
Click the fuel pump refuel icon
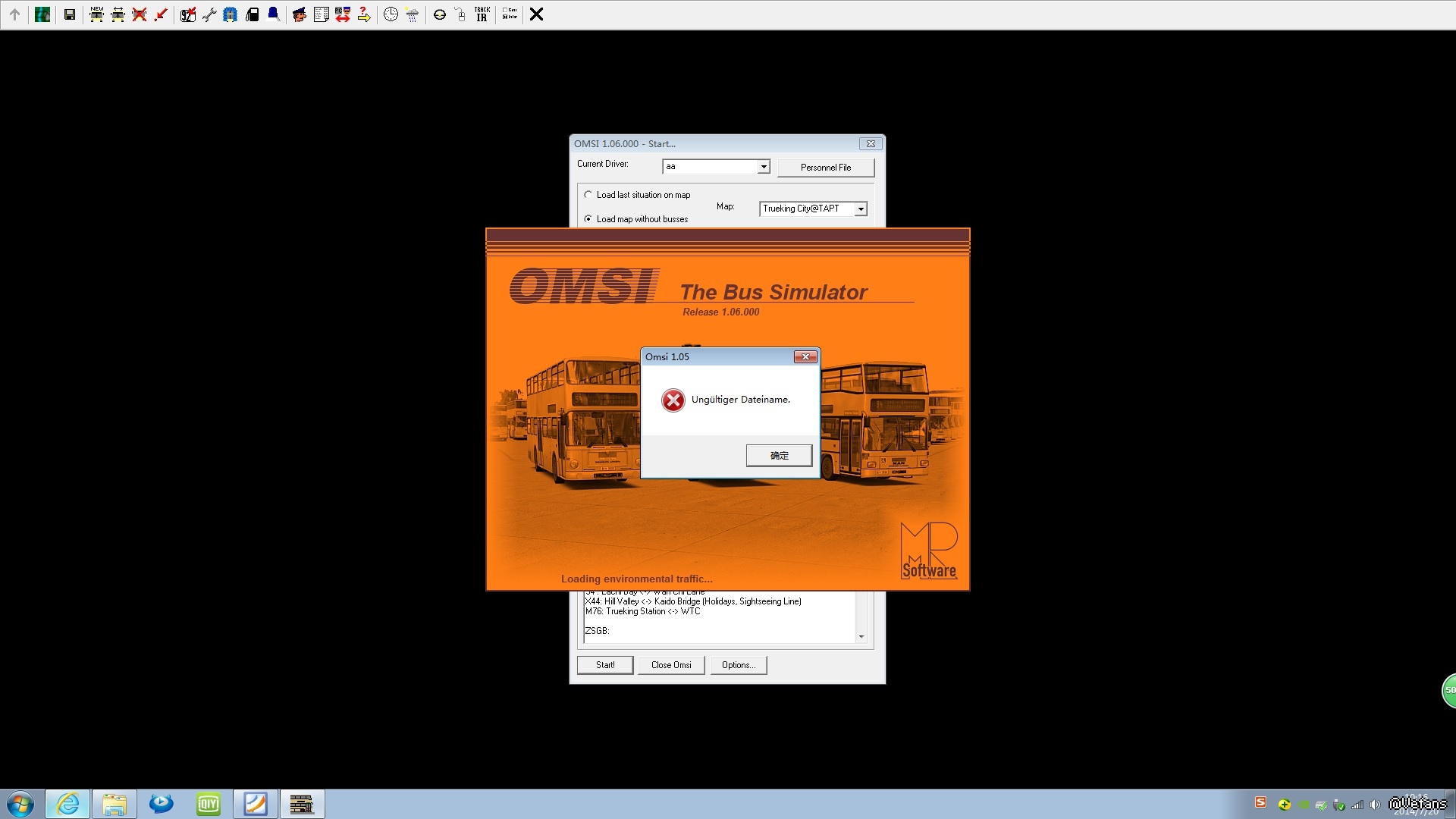click(253, 14)
